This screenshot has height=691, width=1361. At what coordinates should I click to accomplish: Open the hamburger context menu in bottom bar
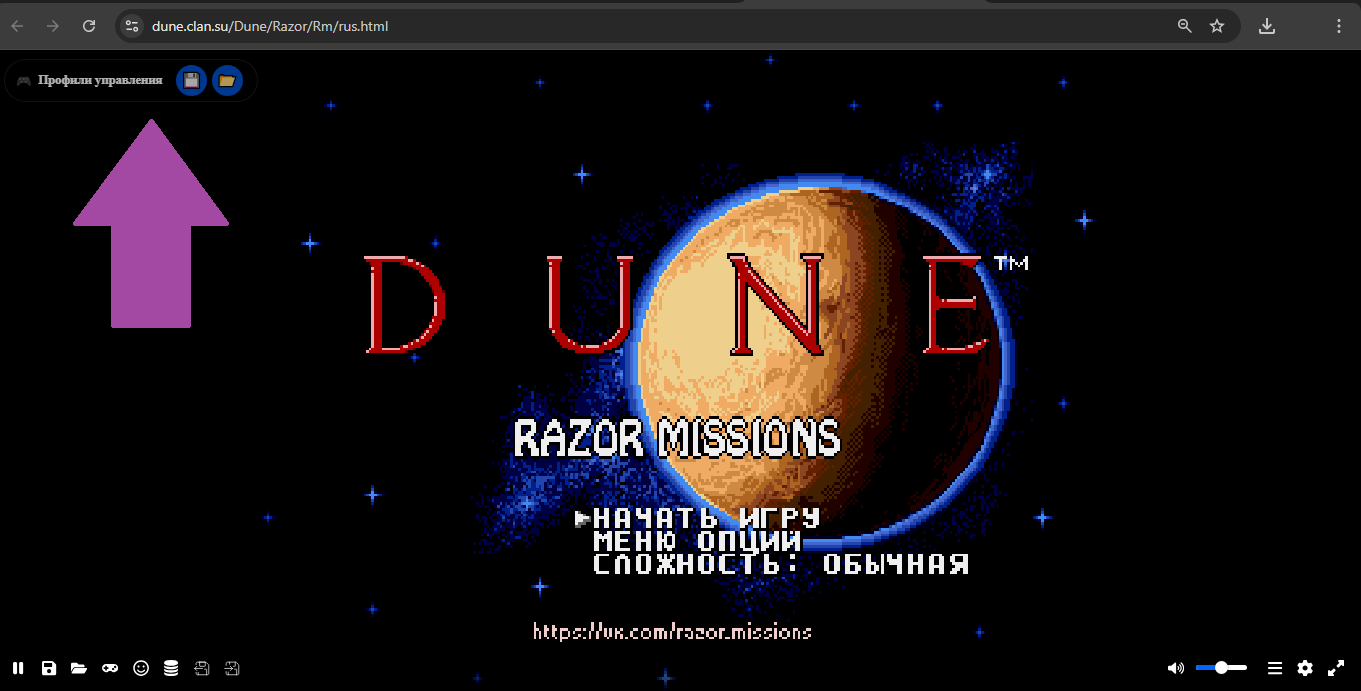click(x=1275, y=668)
